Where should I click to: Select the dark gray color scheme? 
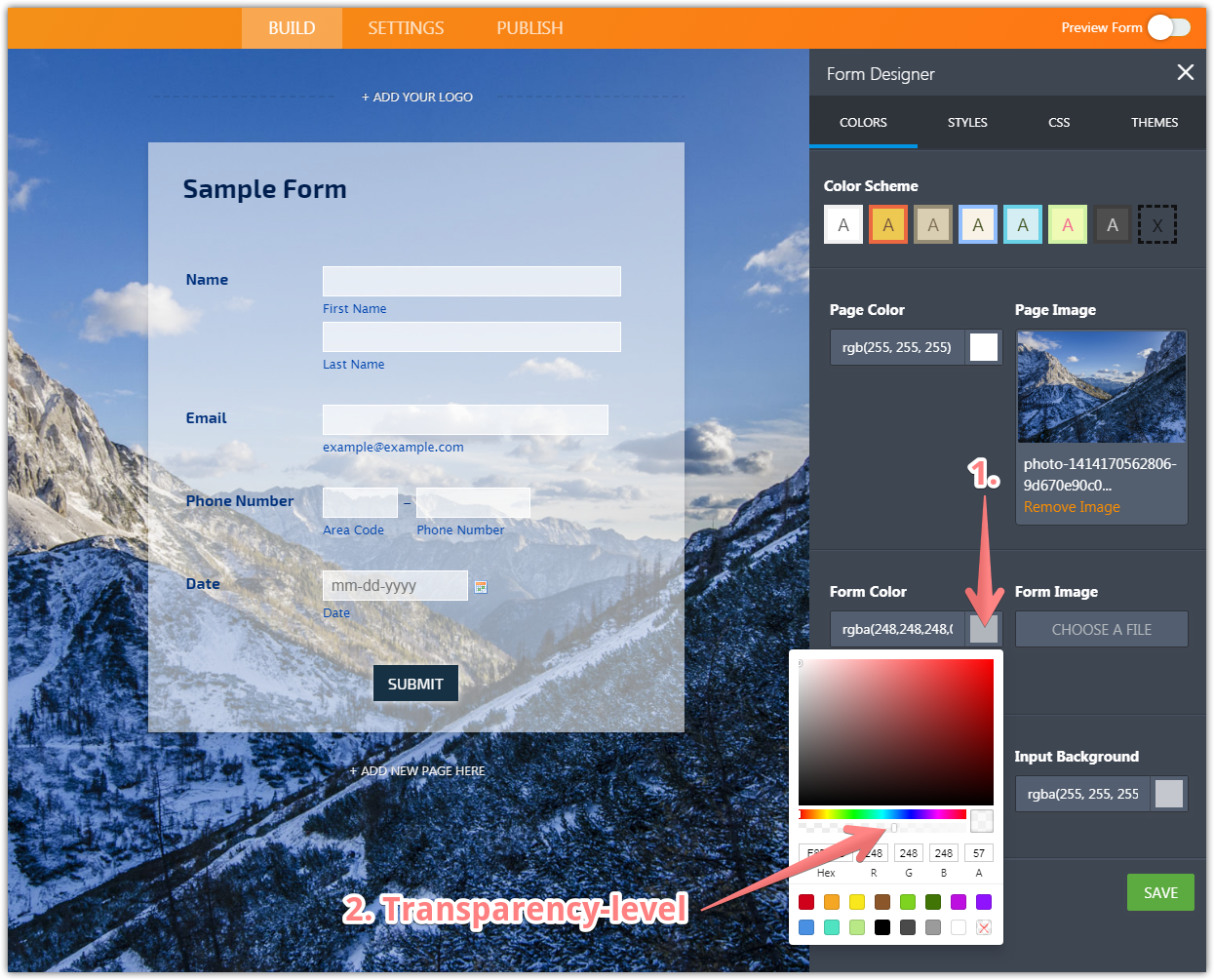pyautogui.click(x=1113, y=224)
